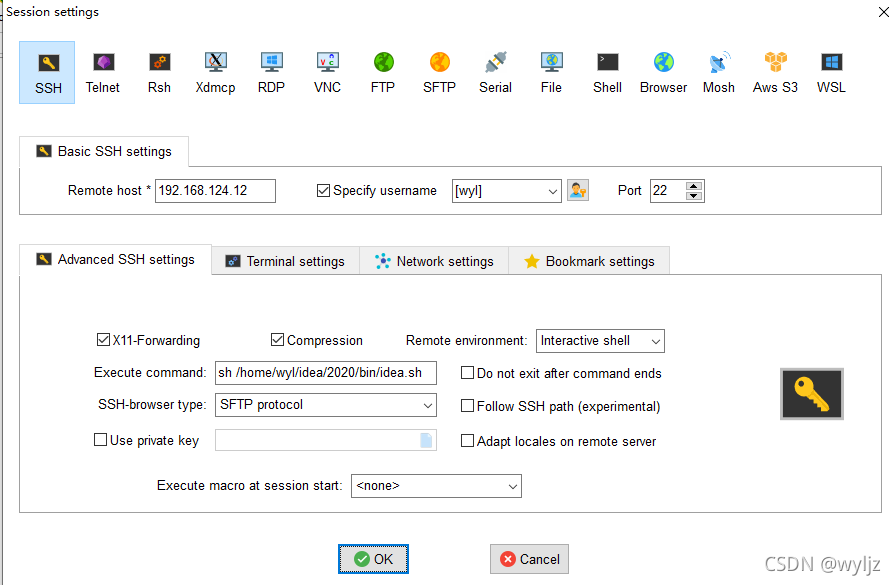896x585 pixels.
Task: Select the VNC session type
Action: 327,73
